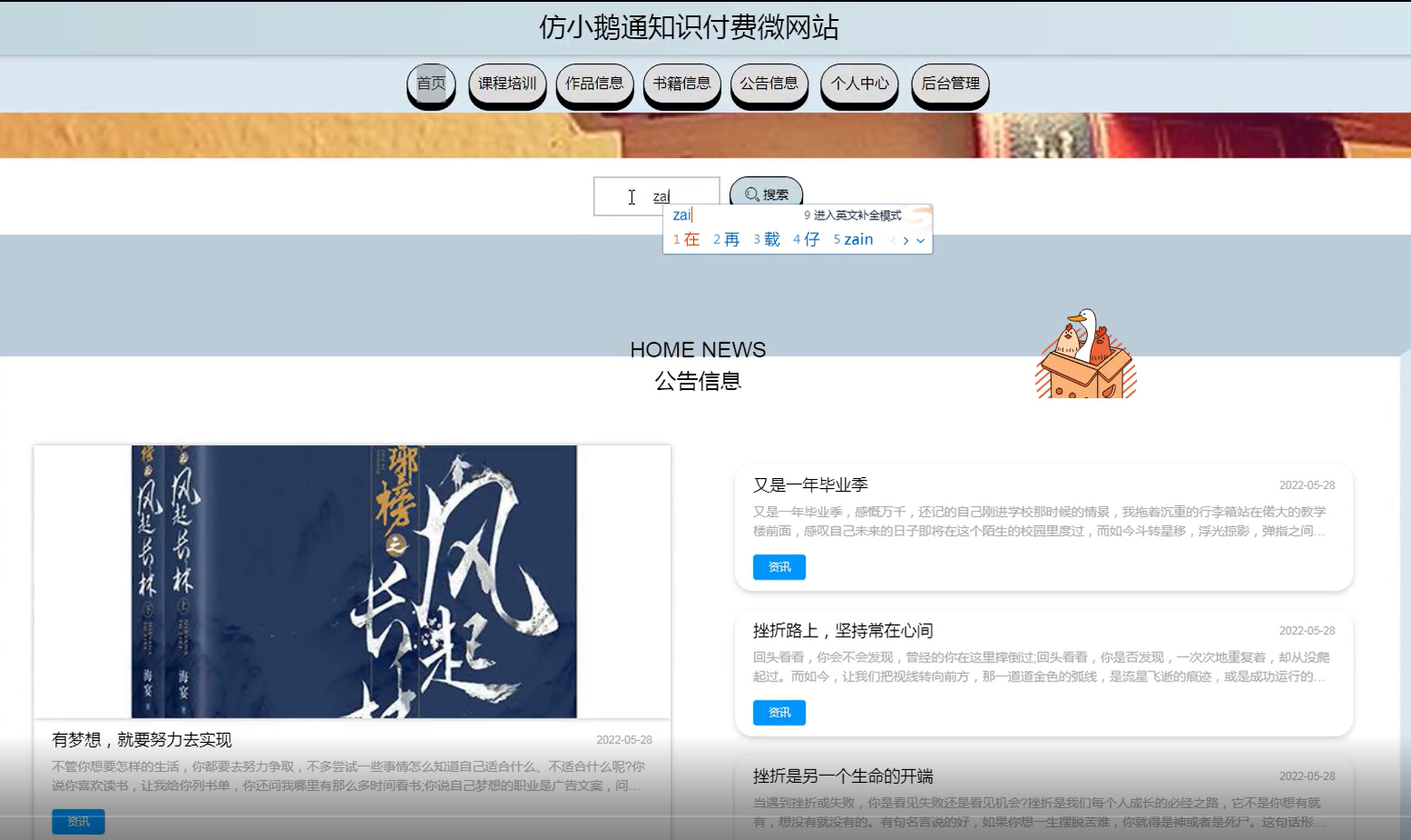Click the goose mascot illustration
Screen dimensions: 1411x840
point(1084,354)
